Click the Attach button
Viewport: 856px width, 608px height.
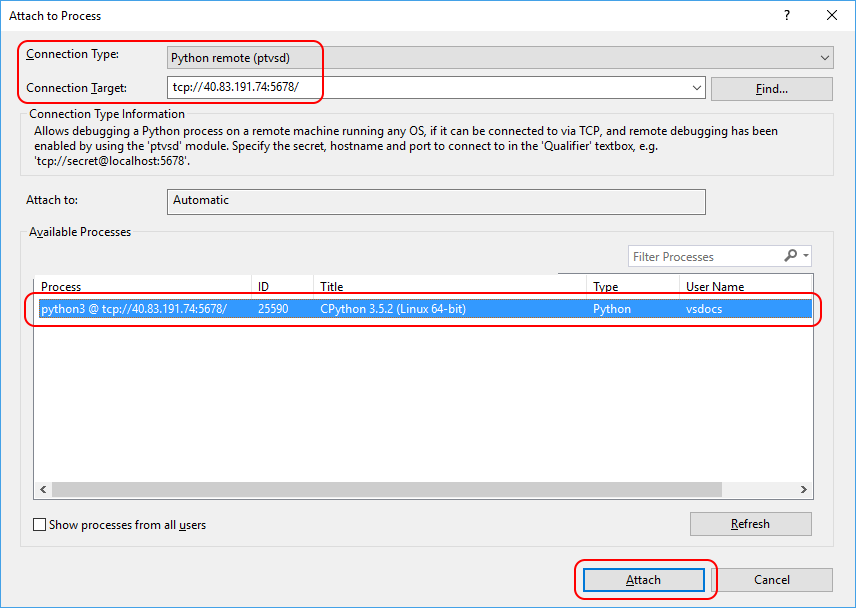[645, 579]
